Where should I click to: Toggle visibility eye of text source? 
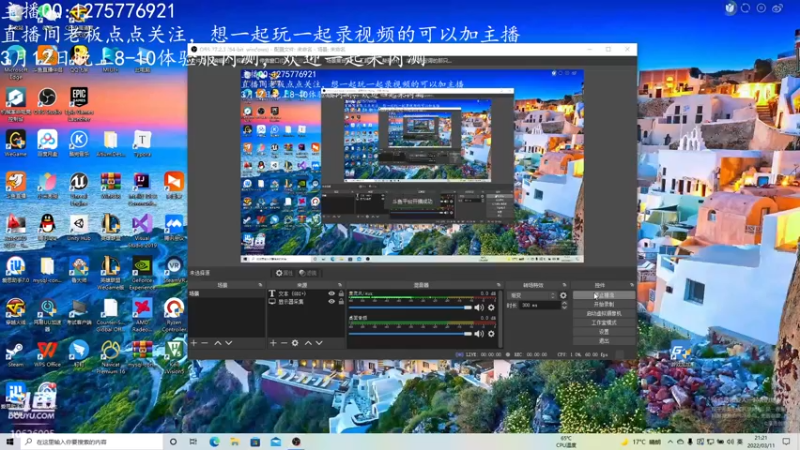(x=331, y=293)
